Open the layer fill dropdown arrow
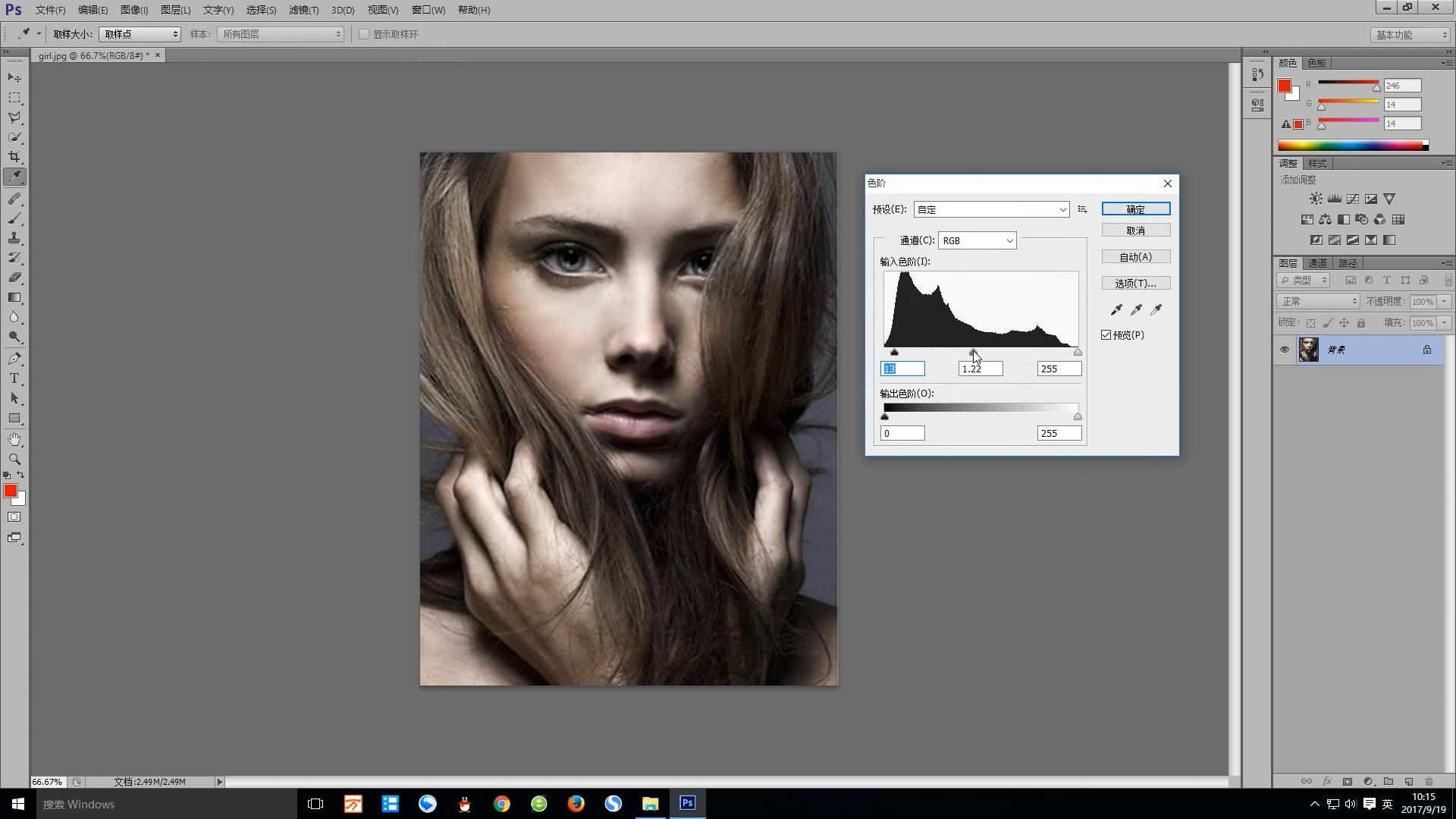1456x819 pixels. [1445, 323]
